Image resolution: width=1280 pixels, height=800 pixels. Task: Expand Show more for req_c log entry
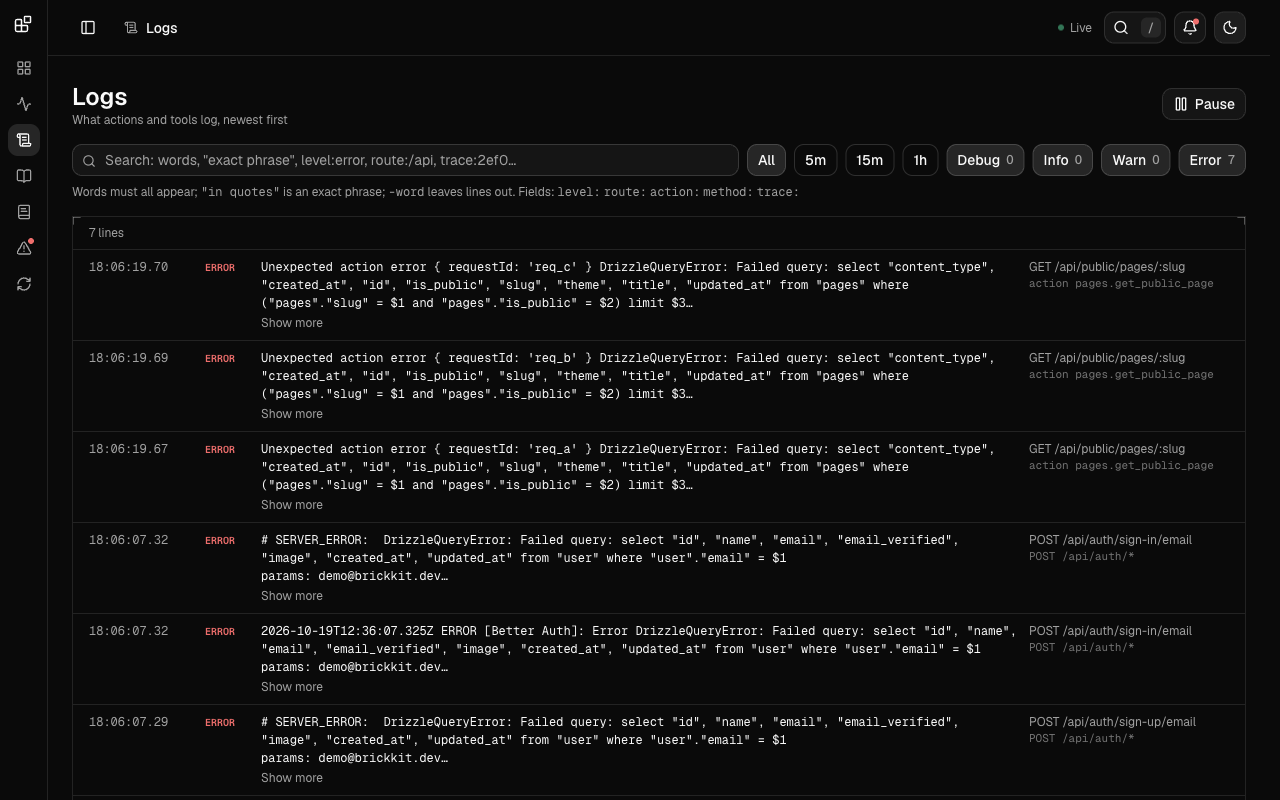(x=292, y=323)
